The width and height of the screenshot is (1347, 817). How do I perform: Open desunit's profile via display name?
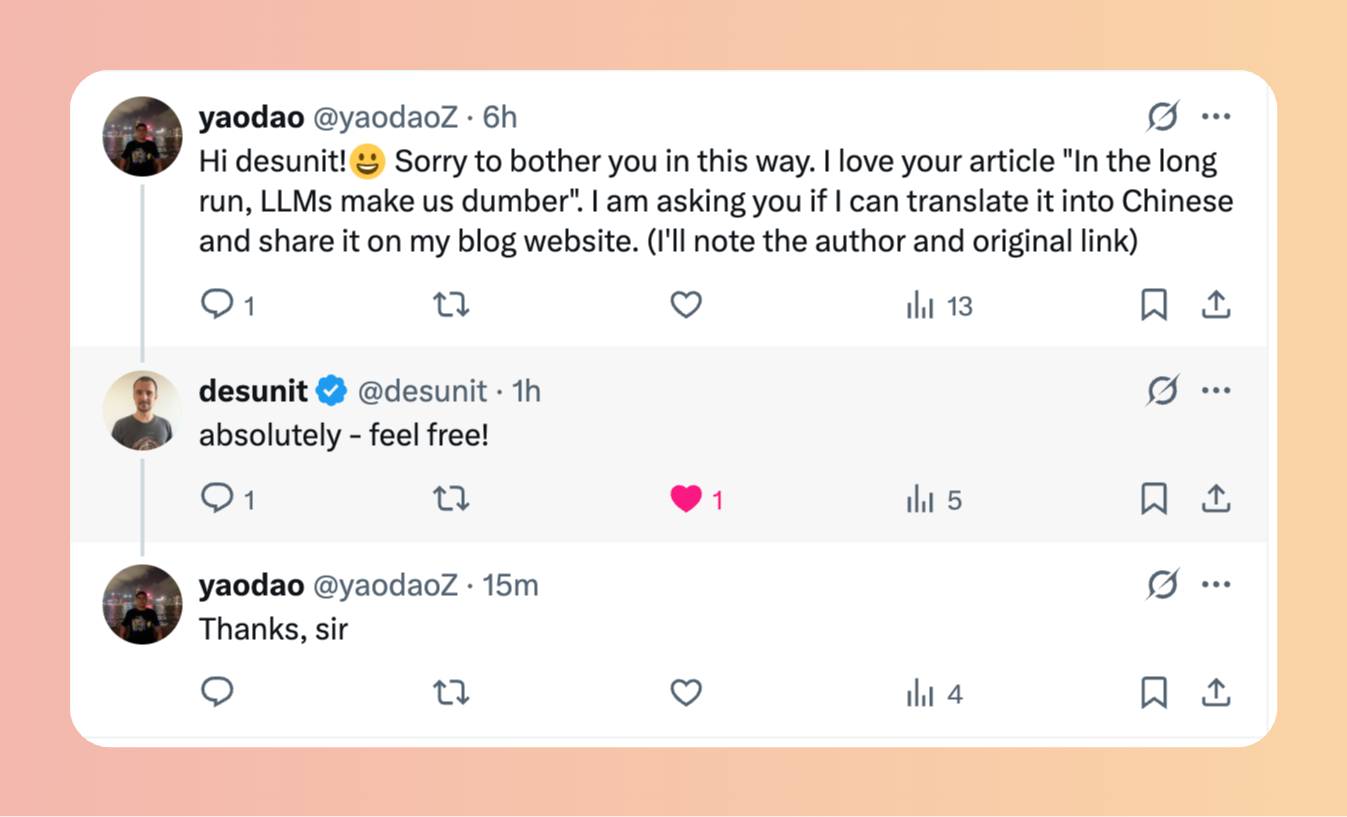point(253,391)
